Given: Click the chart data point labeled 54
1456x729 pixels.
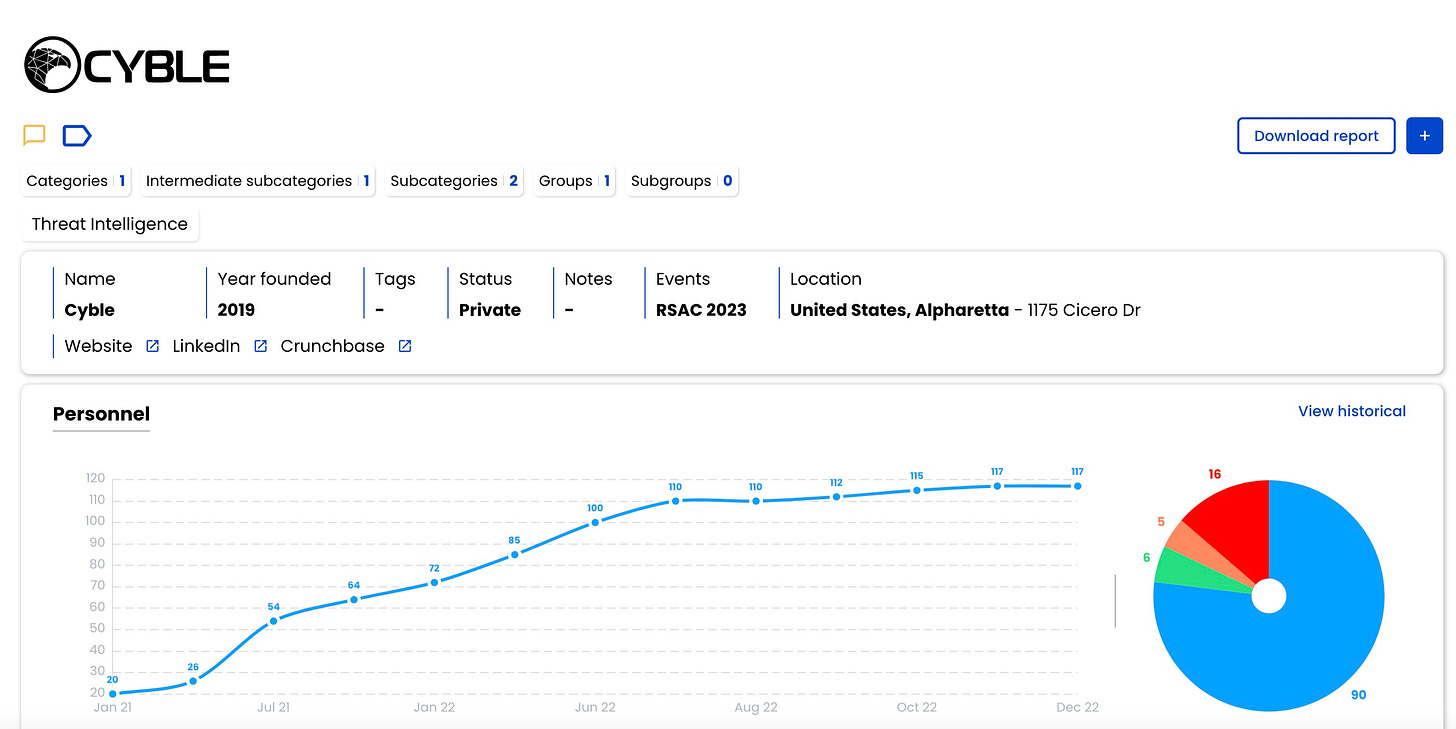Looking at the screenshot, I should point(274,620).
